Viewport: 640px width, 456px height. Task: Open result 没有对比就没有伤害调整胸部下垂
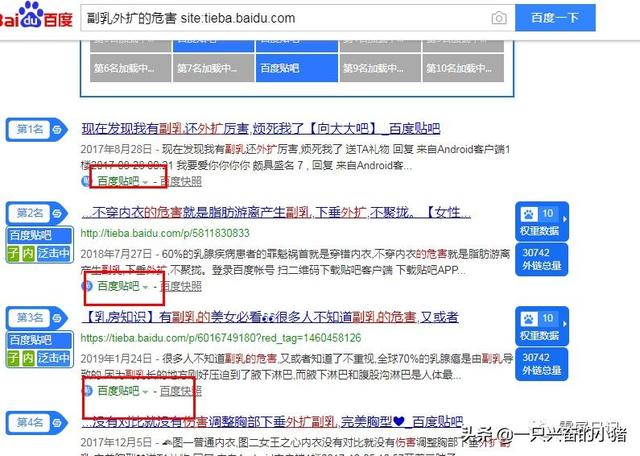click(x=272, y=421)
